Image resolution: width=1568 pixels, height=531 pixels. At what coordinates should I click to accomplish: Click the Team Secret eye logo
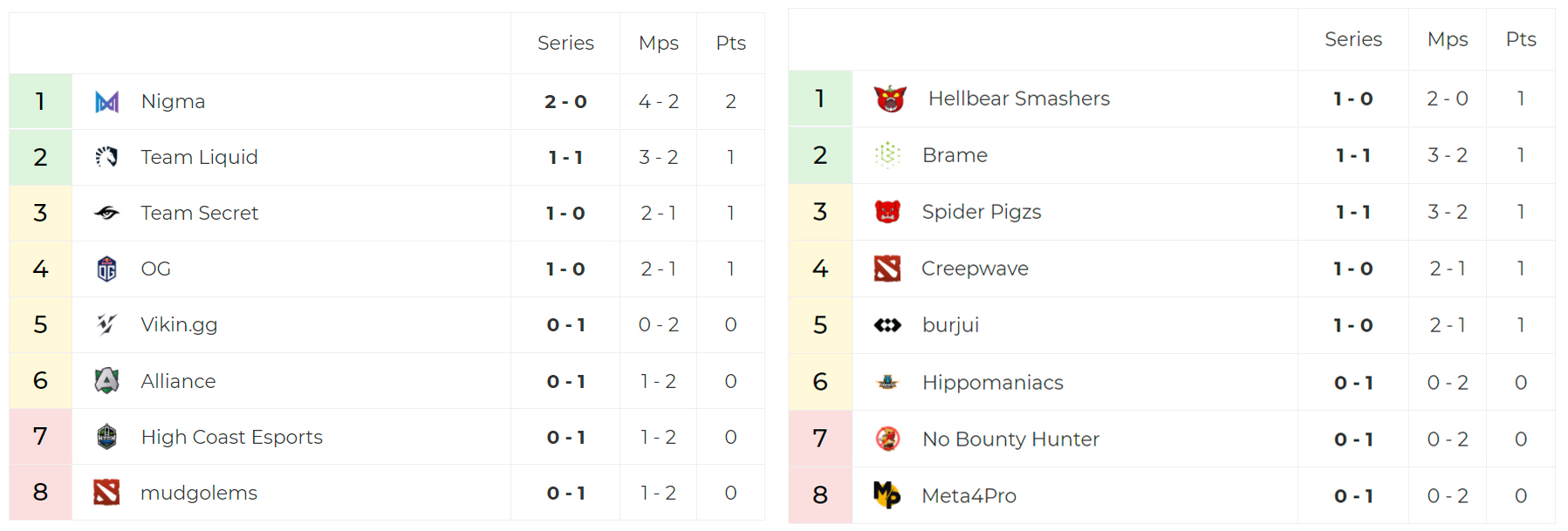point(106,213)
